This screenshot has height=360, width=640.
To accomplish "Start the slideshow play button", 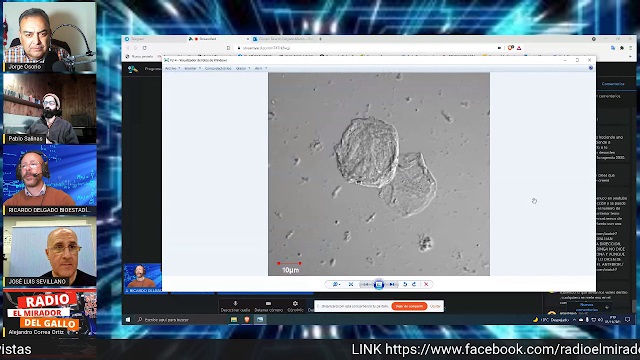I will click(x=379, y=284).
